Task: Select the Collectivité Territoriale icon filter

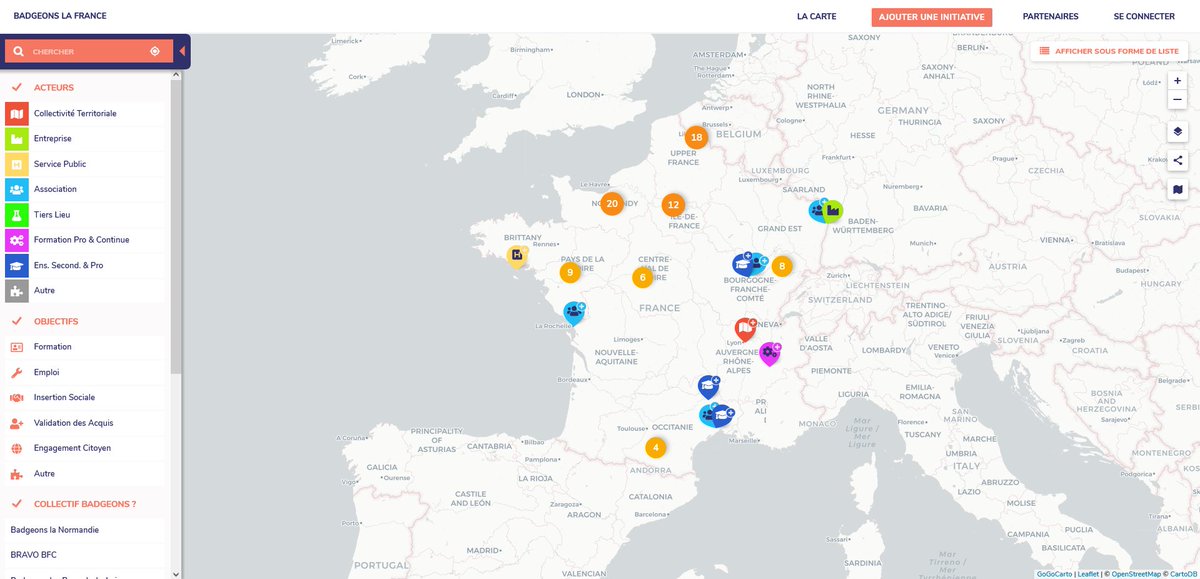Action: click(16, 113)
